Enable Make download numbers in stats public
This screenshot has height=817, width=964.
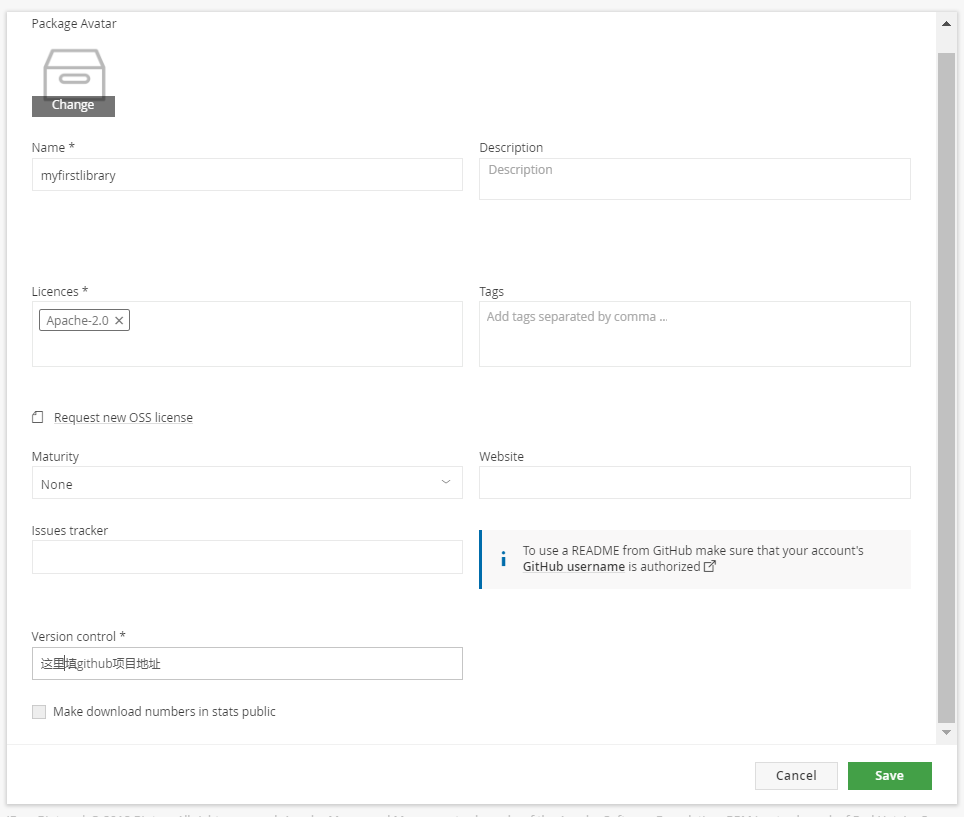point(39,712)
